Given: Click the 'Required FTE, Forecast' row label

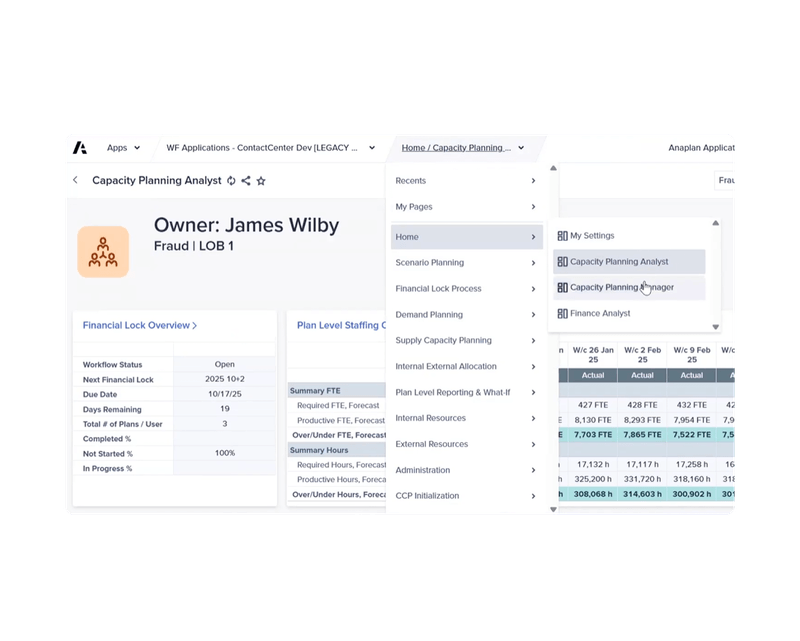Looking at the screenshot, I should [x=338, y=405].
